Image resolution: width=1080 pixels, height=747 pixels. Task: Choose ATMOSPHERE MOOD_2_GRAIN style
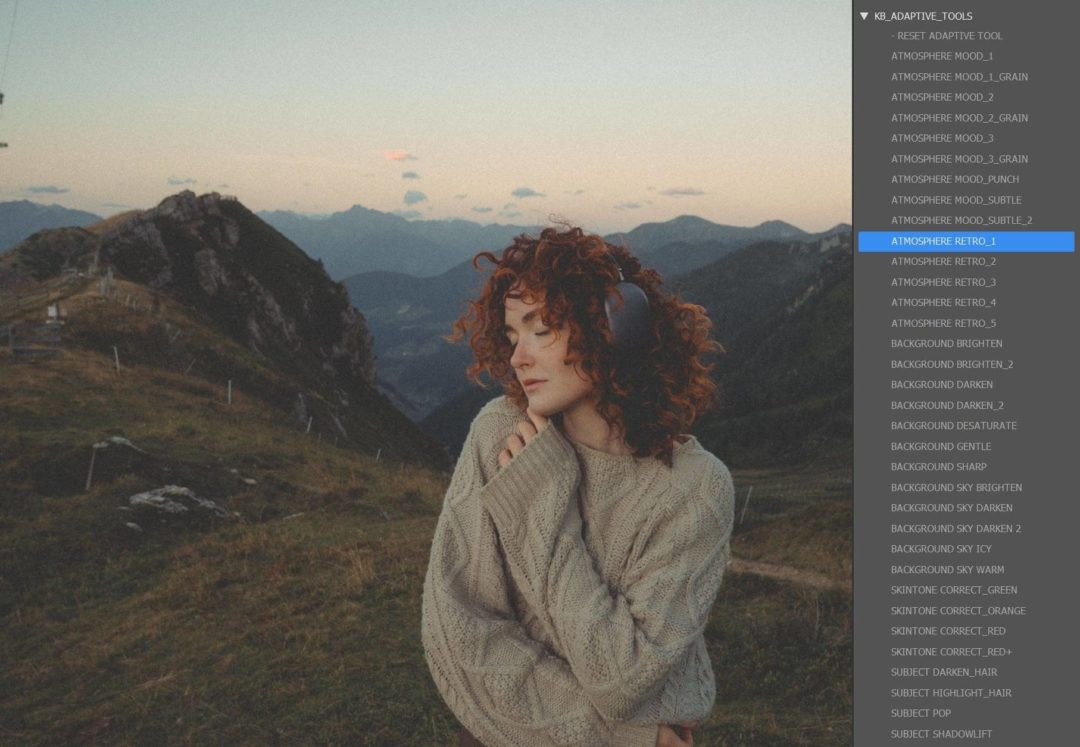(x=960, y=117)
